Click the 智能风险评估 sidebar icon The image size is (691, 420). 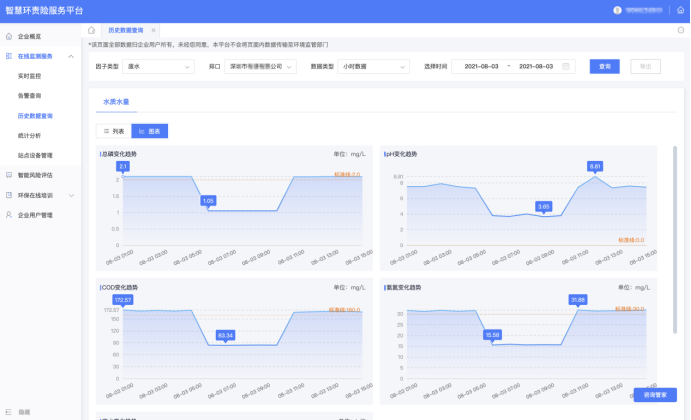click(x=9, y=175)
